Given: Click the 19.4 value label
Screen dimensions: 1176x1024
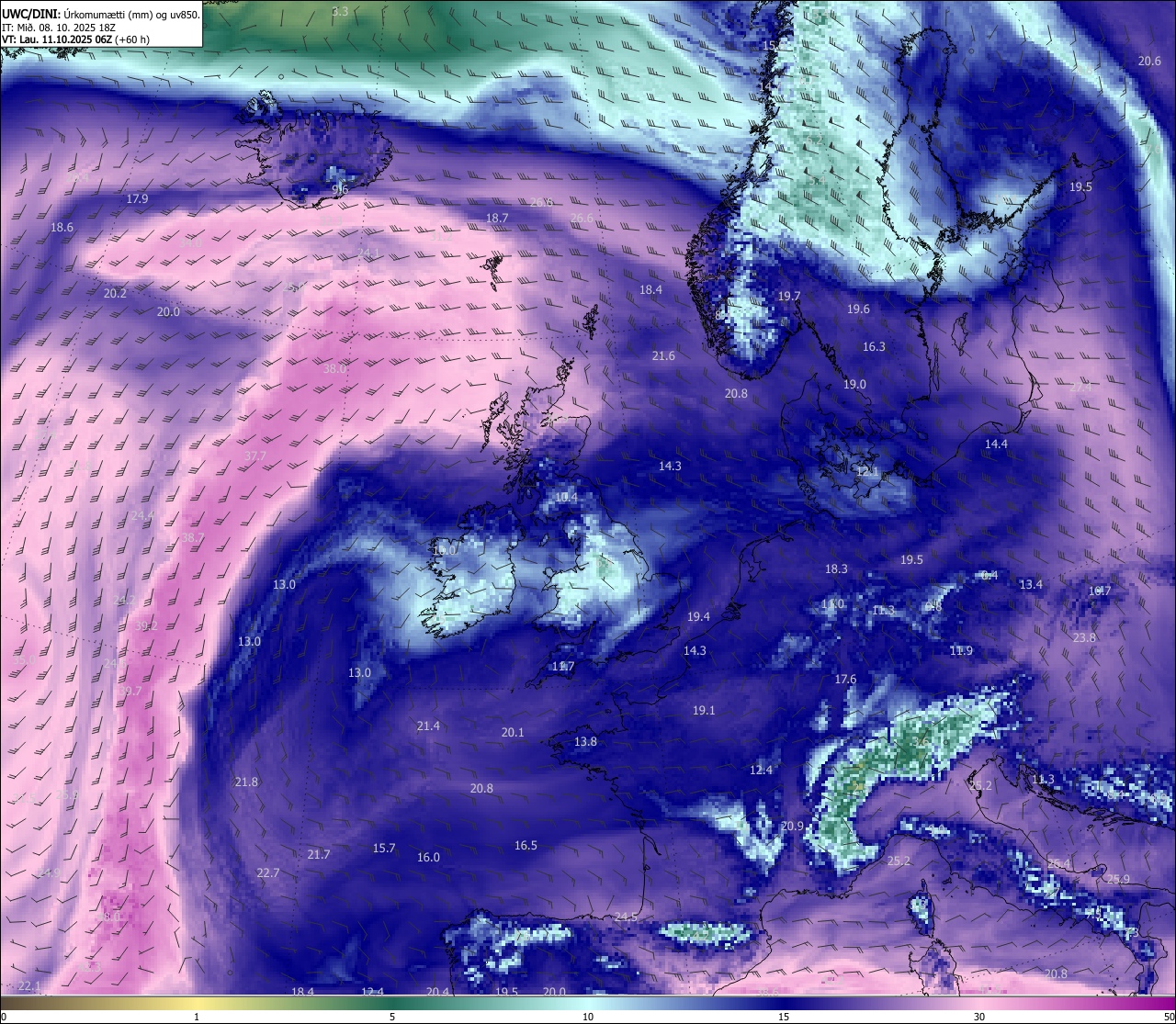Looking at the screenshot, I should tap(699, 616).
